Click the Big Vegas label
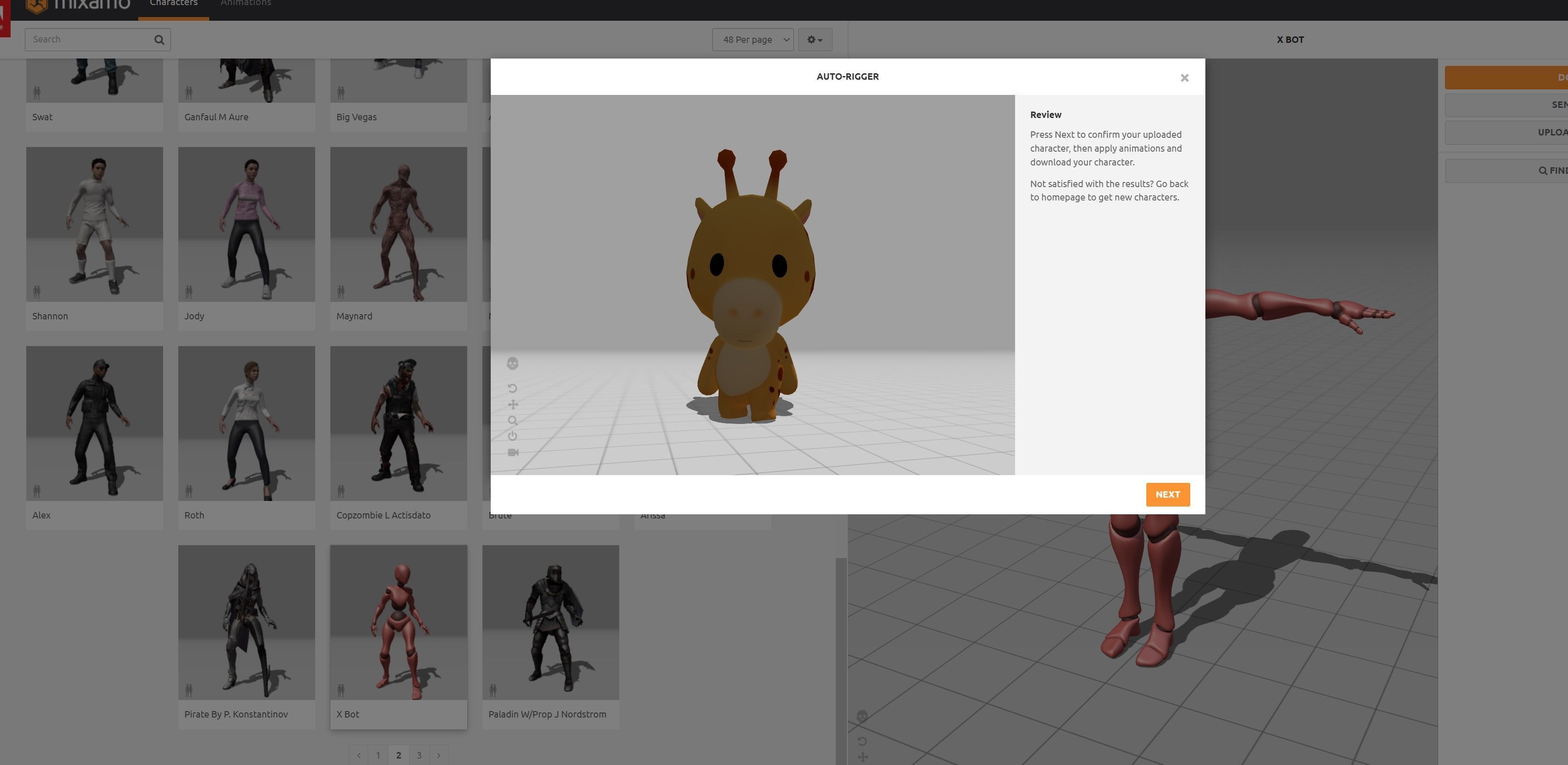The width and height of the screenshot is (1568, 765). (357, 117)
